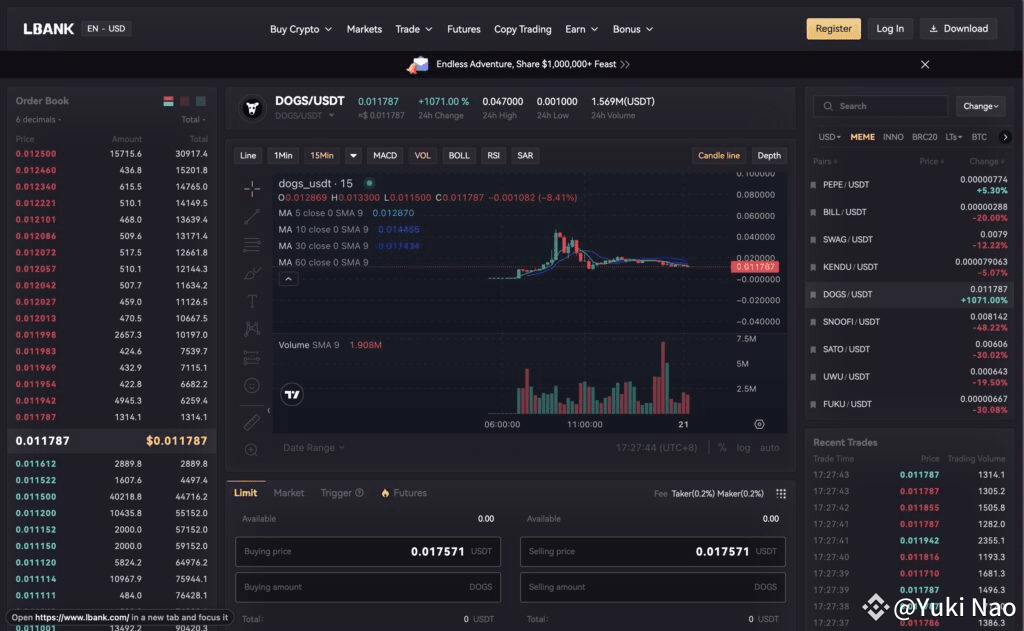The image size is (1024, 631).
Task: Focus the pair Search field
Action: click(880, 106)
